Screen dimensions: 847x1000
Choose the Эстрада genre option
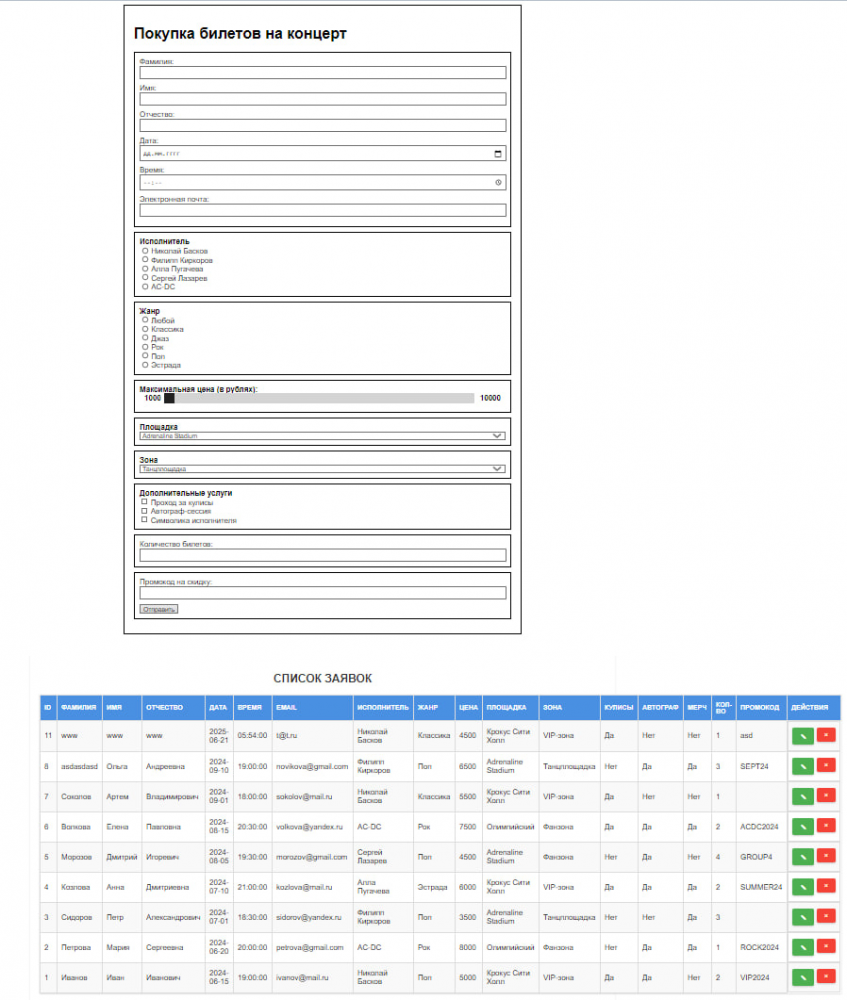point(145,365)
